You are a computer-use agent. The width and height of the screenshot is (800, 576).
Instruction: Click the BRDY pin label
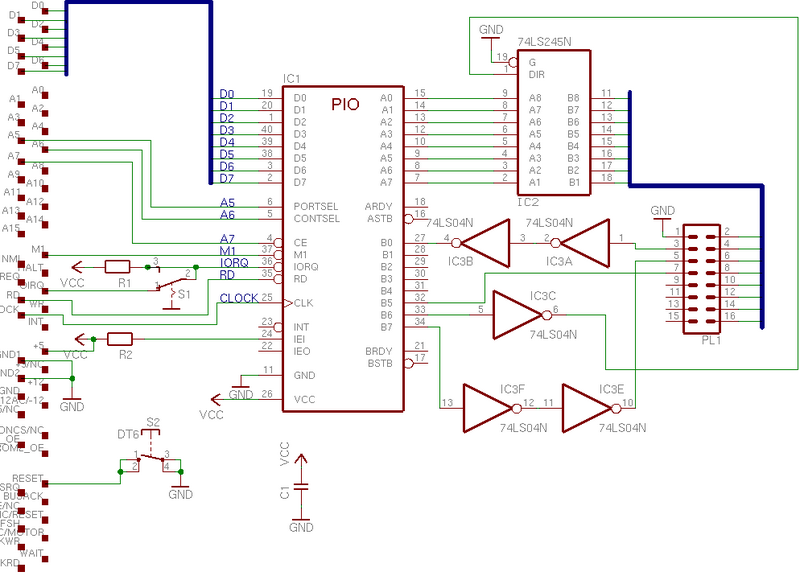pos(379,351)
